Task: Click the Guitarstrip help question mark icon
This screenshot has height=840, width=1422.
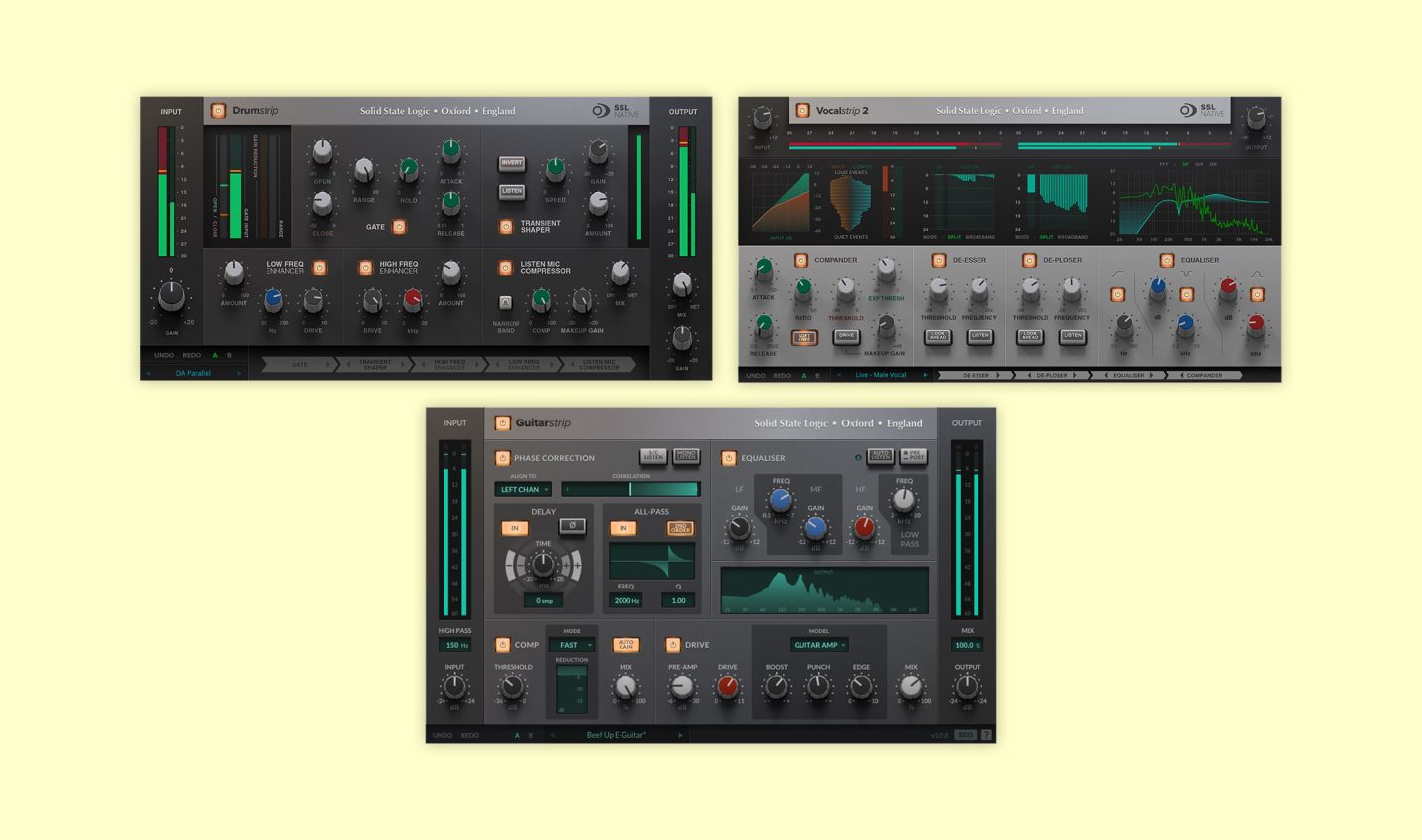Action: [986, 735]
